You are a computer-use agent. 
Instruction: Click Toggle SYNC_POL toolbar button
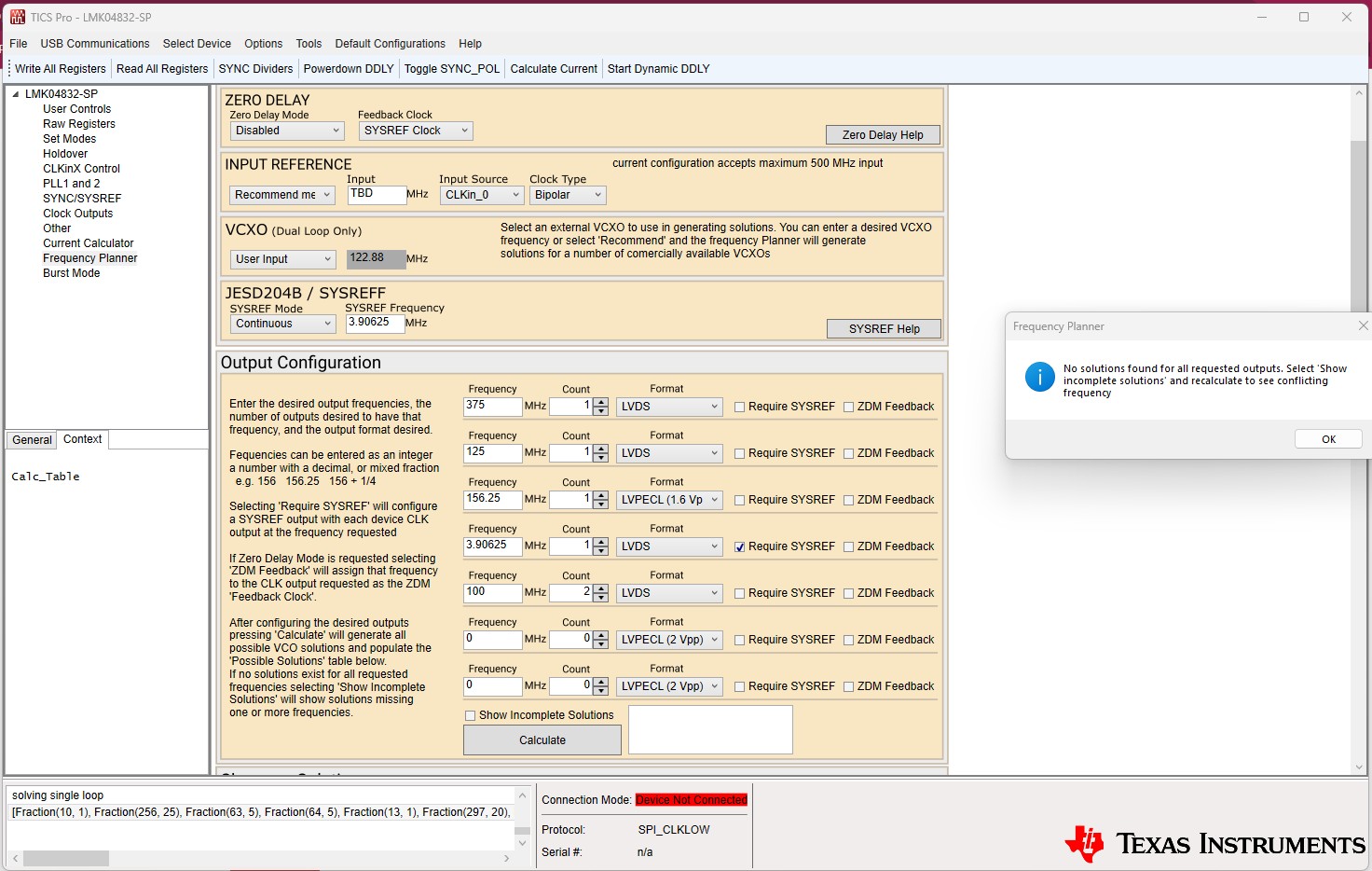click(x=452, y=69)
